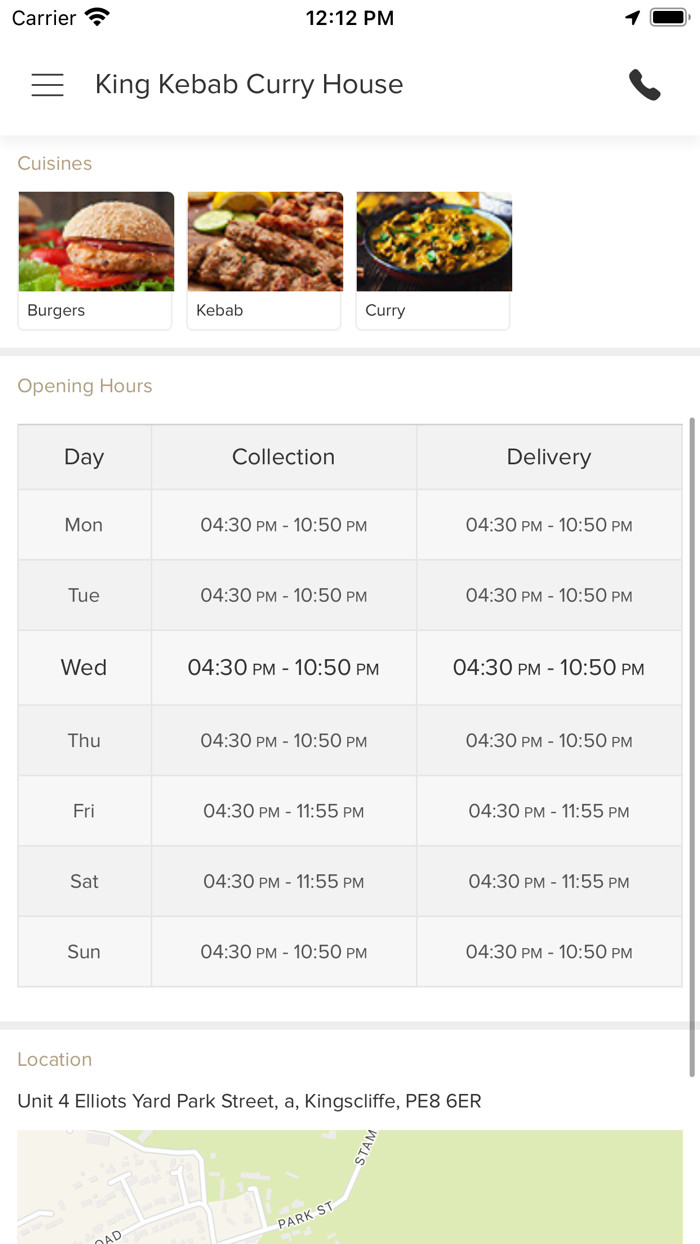Click the King Kebab Curry House title

pos(249,85)
